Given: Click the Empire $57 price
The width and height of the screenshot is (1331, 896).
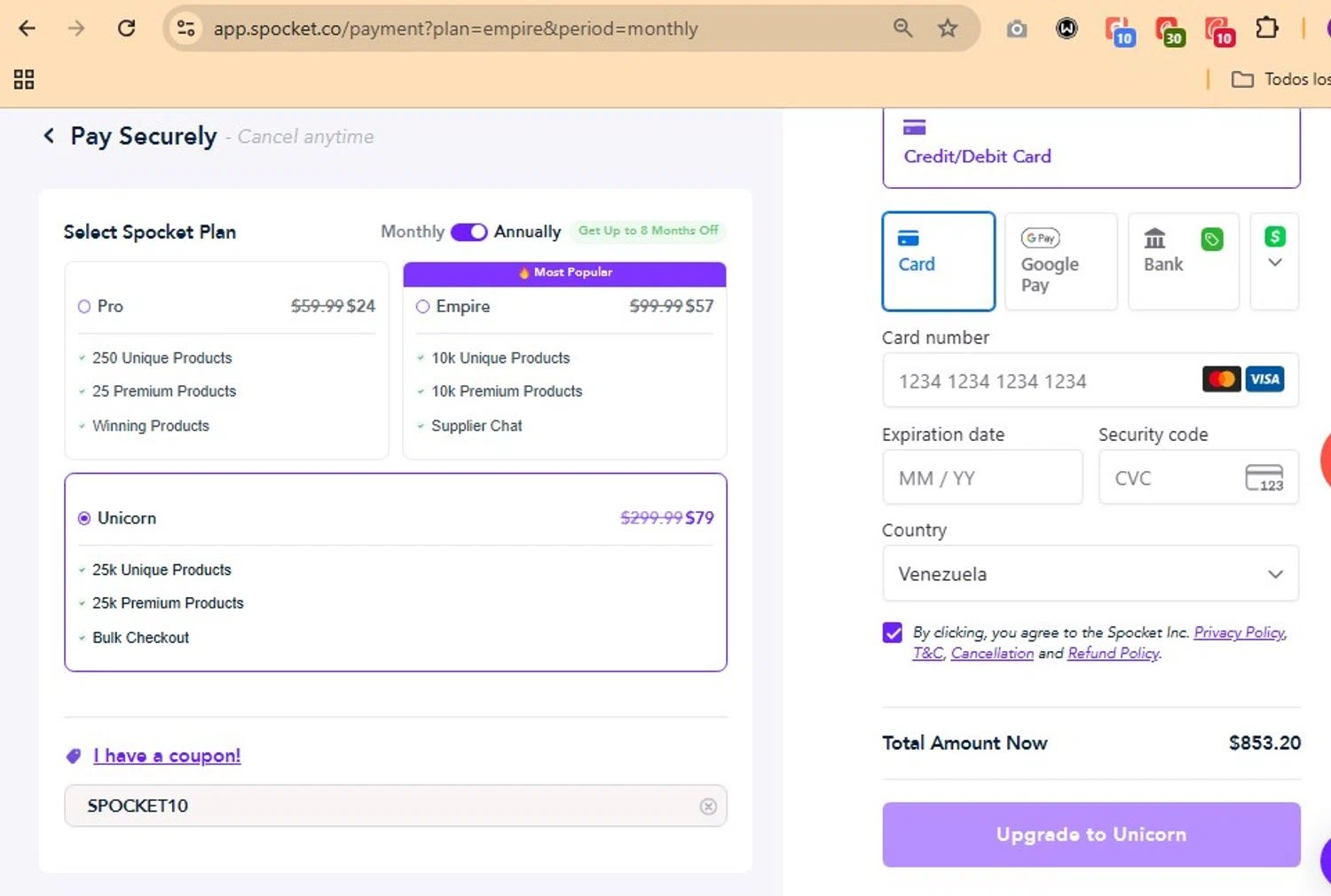Looking at the screenshot, I should [x=699, y=307].
